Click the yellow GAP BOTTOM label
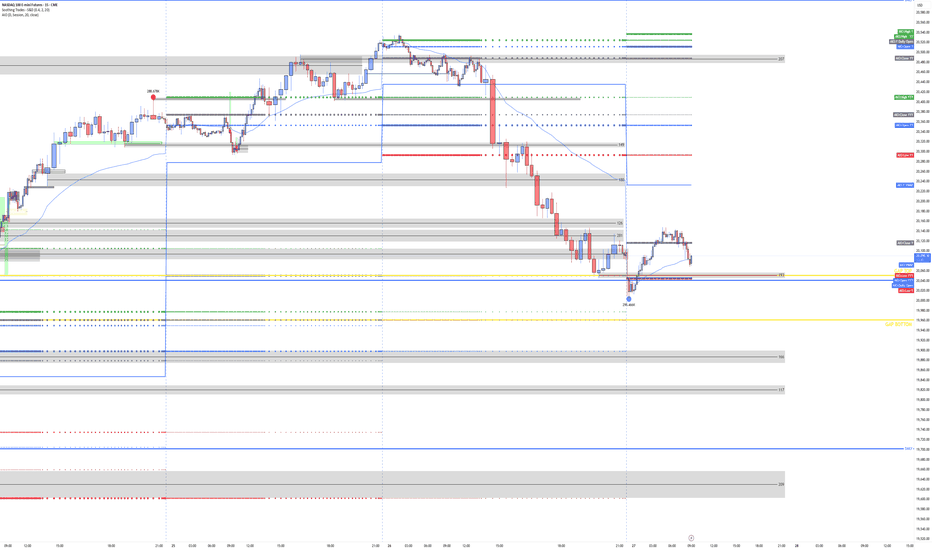The height and width of the screenshot is (550, 932). click(898, 325)
